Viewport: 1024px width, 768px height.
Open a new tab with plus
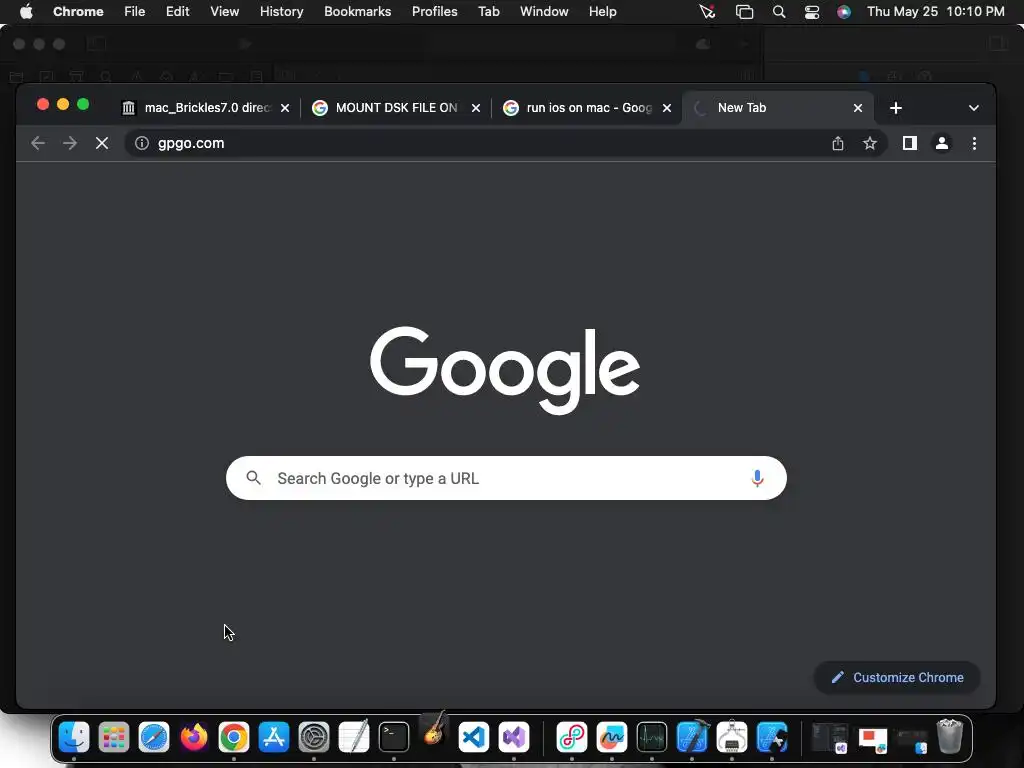tap(896, 108)
